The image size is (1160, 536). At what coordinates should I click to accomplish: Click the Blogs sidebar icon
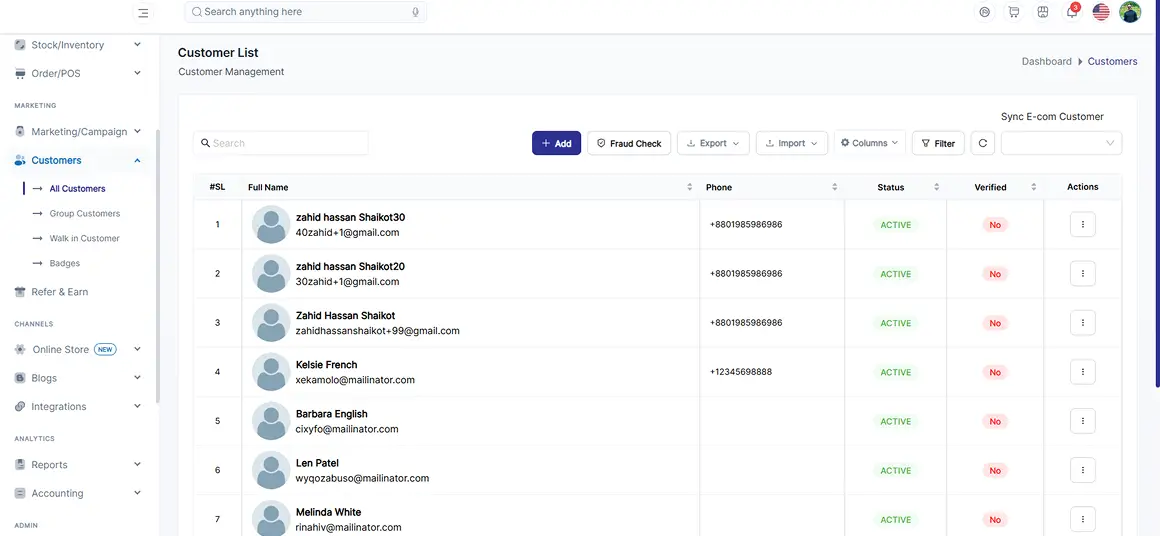click(20, 378)
